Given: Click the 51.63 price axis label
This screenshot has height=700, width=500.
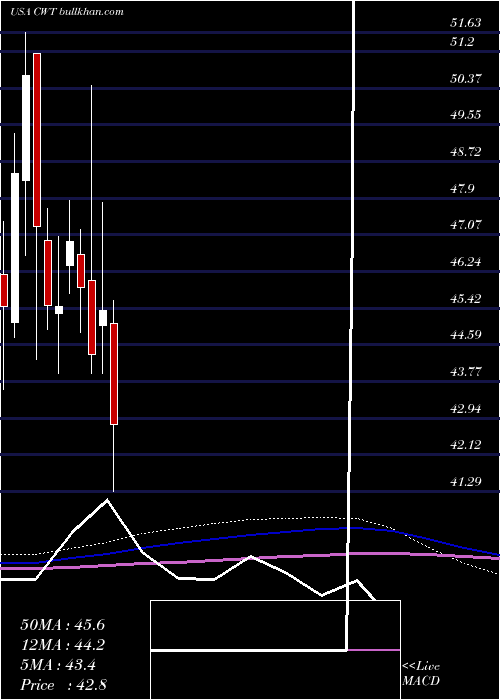Looking at the screenshot, I should click(465, 22).
